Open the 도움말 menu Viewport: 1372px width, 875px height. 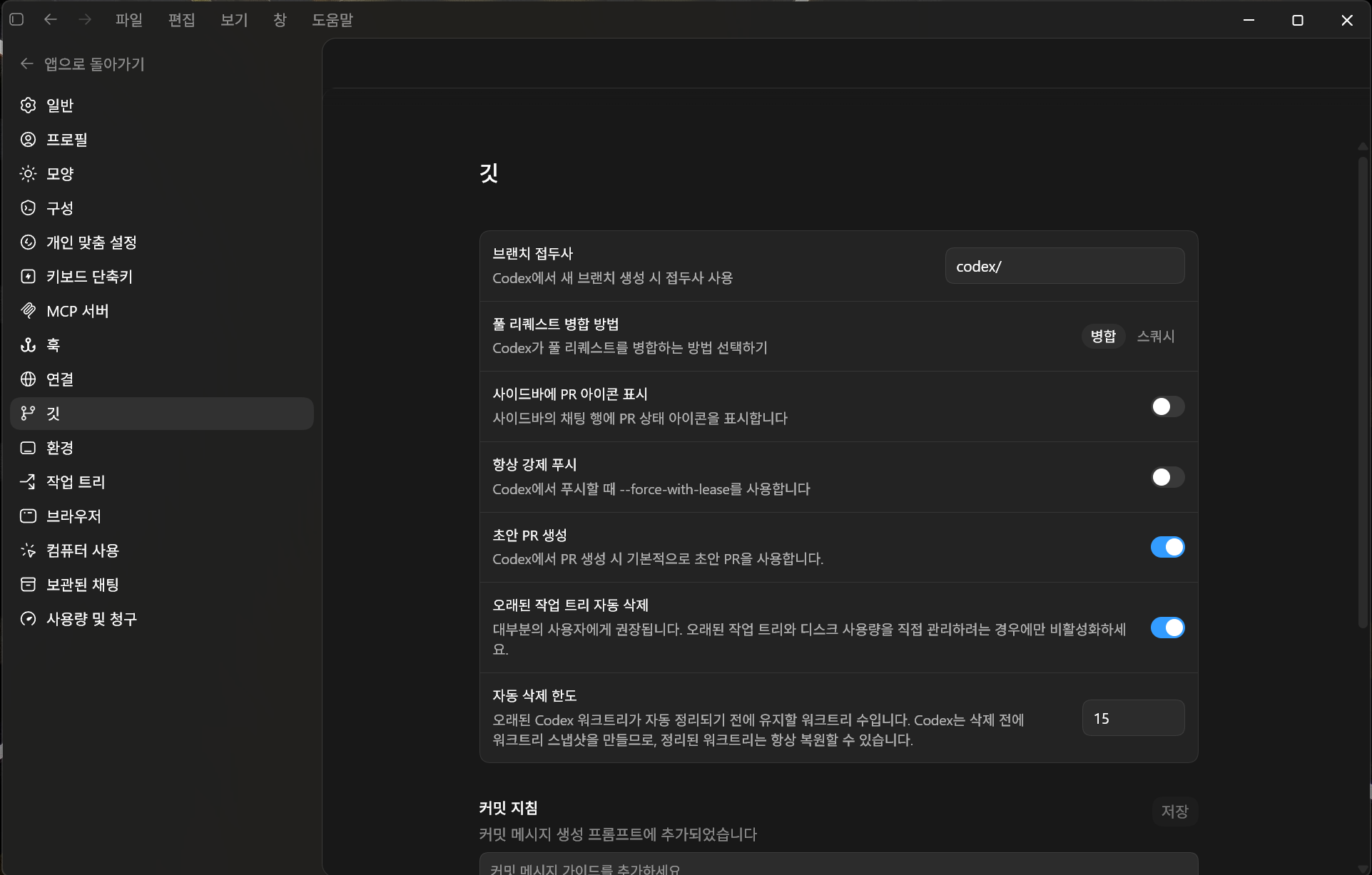tap(332, 20)
